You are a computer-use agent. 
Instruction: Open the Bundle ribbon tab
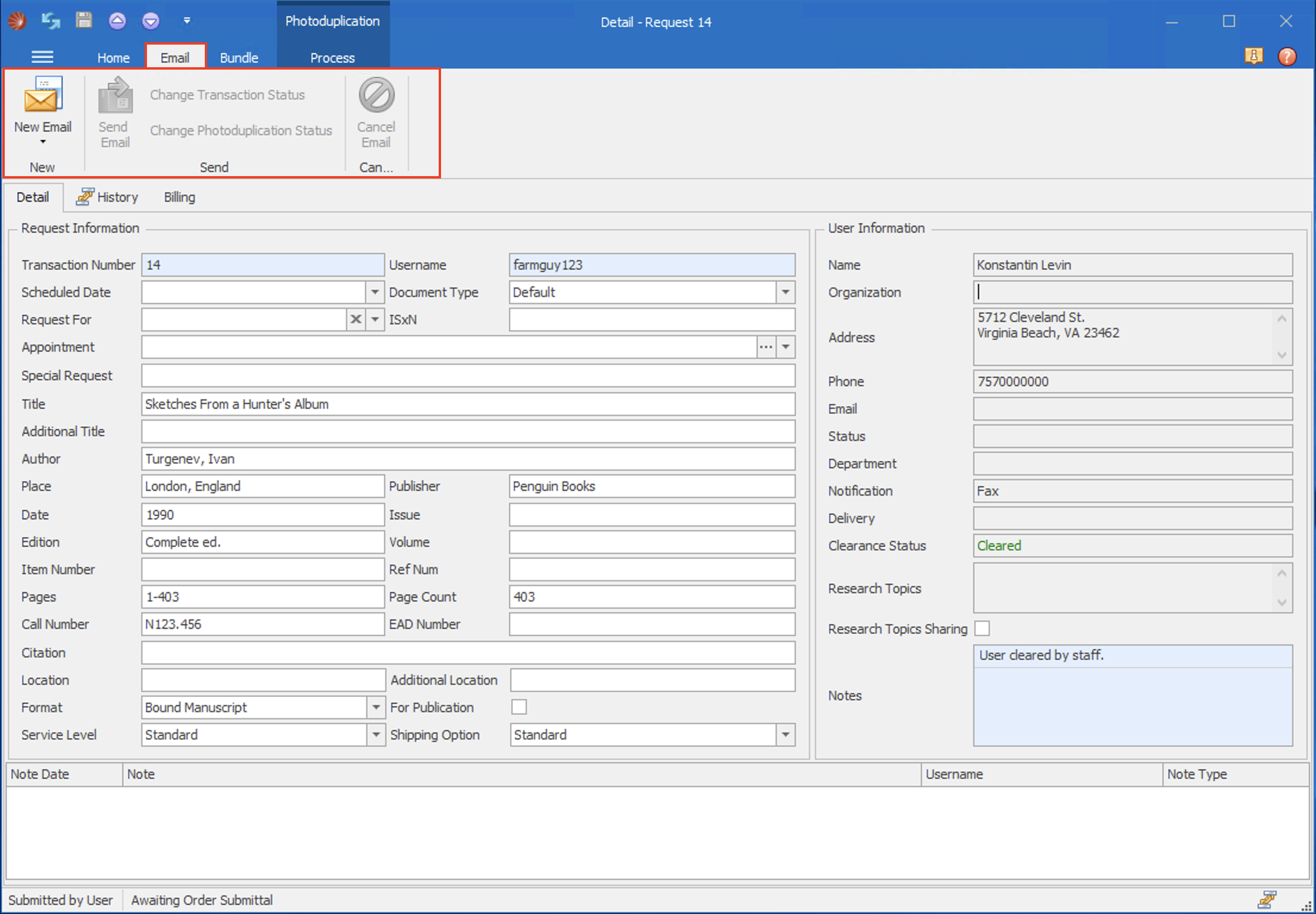point(239,58)
